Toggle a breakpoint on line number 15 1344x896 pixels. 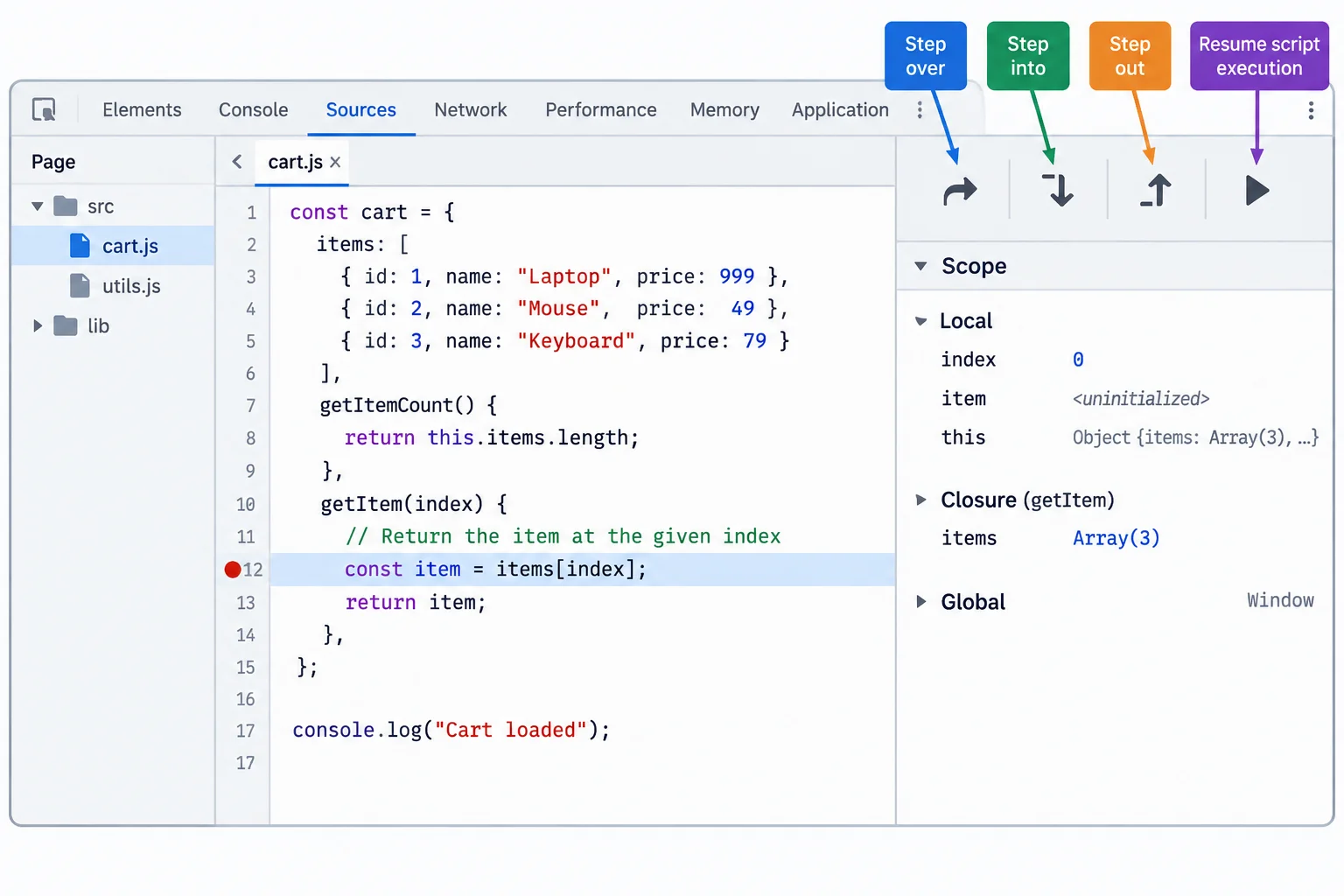[246, 668]
